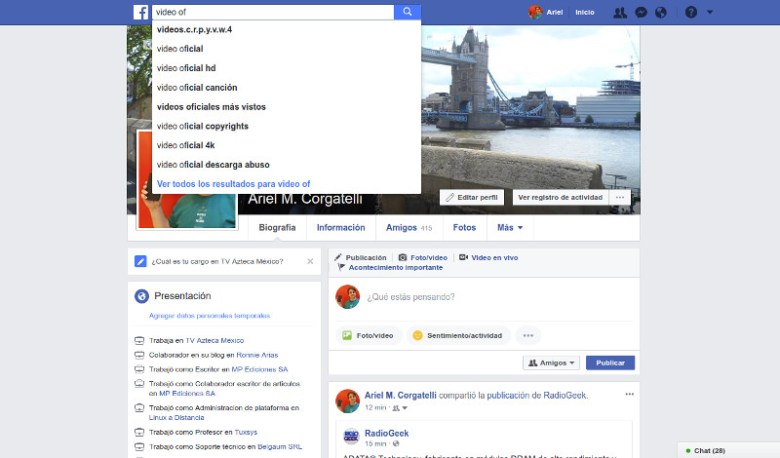This screenshot has height=458, width=780.
Task: Open friend requests icon in top bar
Action: (x=620, y=12)
